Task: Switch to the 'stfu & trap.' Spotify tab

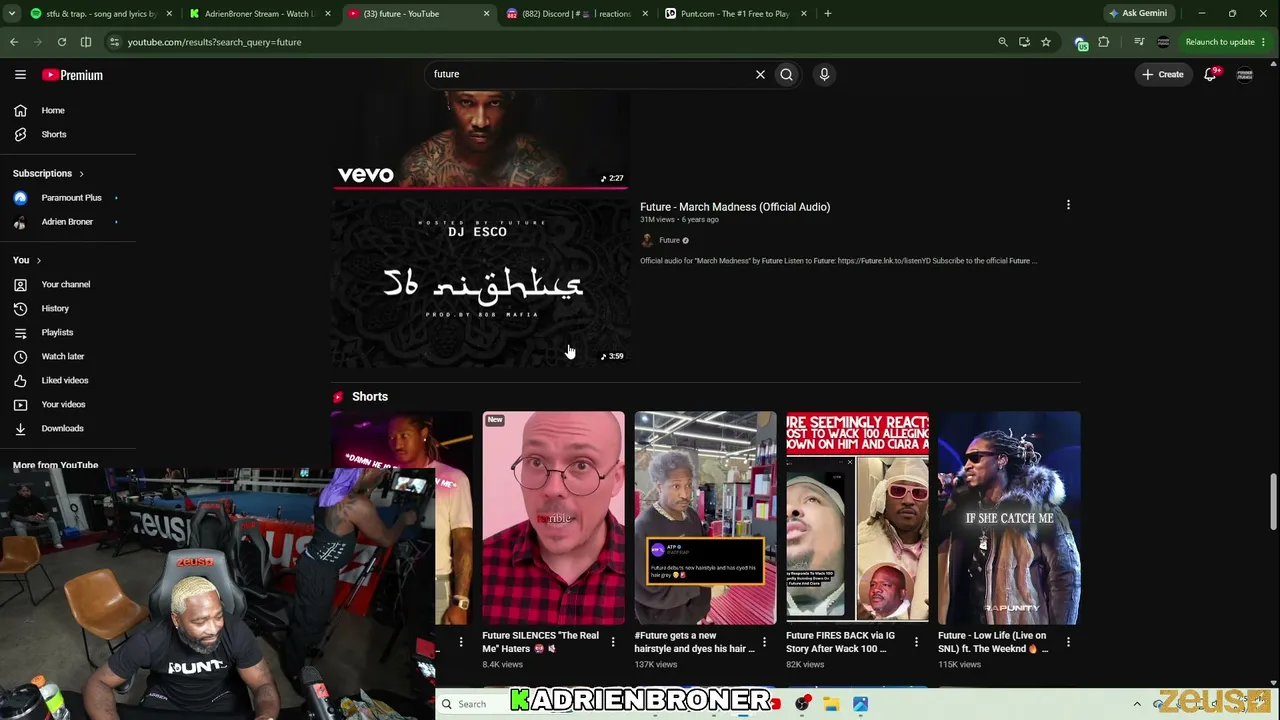Action: coord(98,14)
